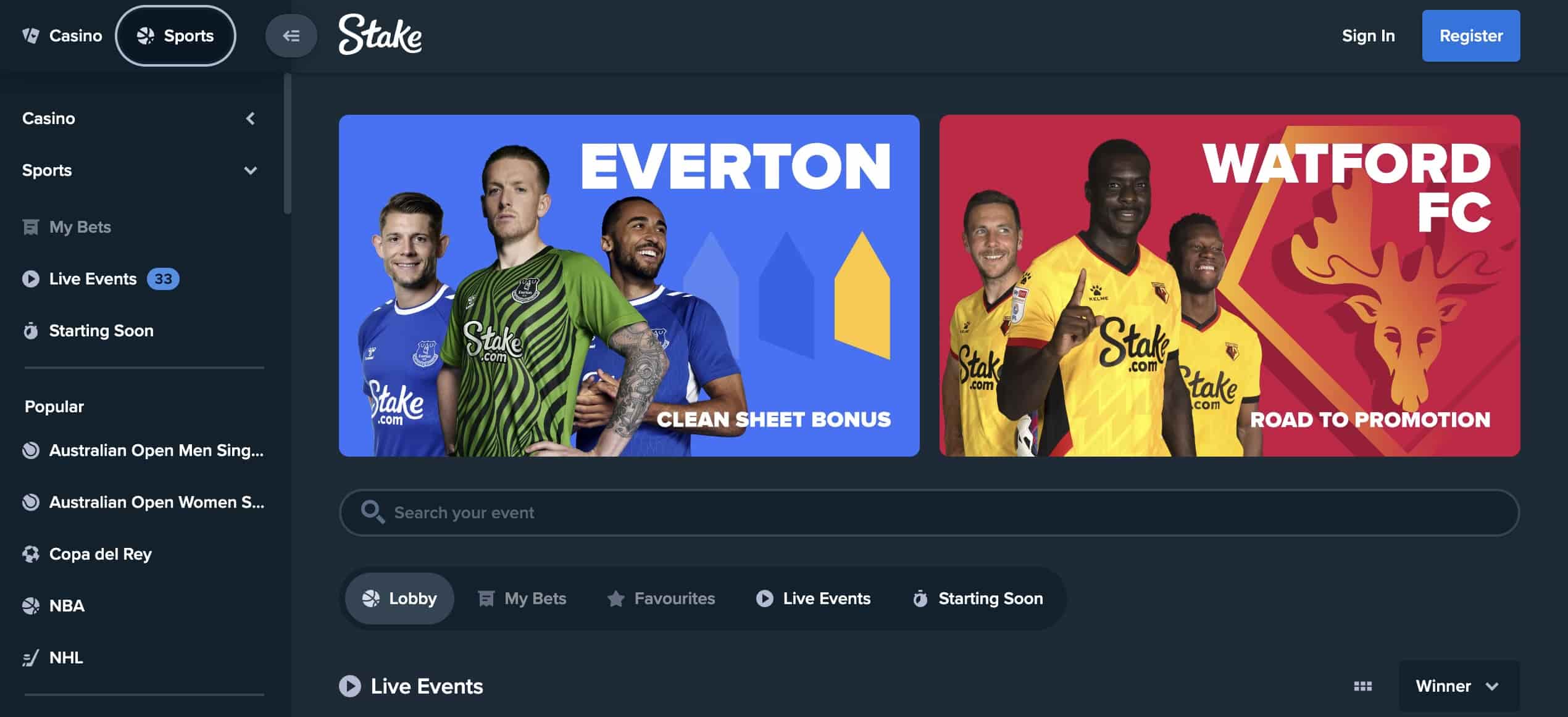Click the sidebar vertical scrollbar
This screenshot has height=717, width=1568.
click(x=287, y=144)
